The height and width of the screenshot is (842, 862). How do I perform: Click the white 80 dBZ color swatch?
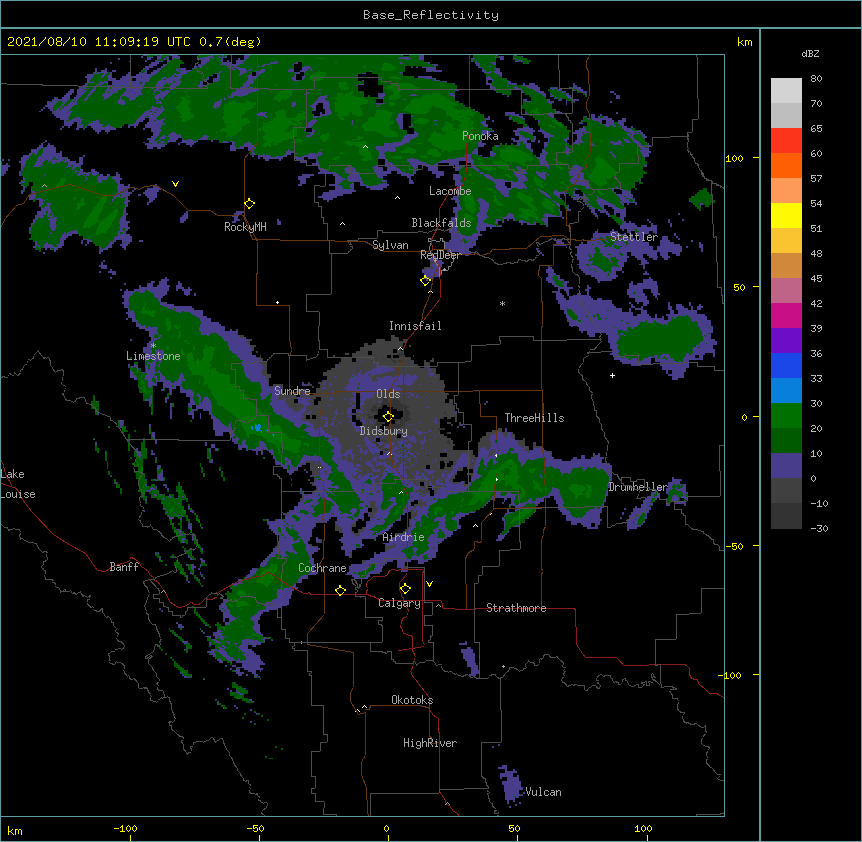coord(786,90)
